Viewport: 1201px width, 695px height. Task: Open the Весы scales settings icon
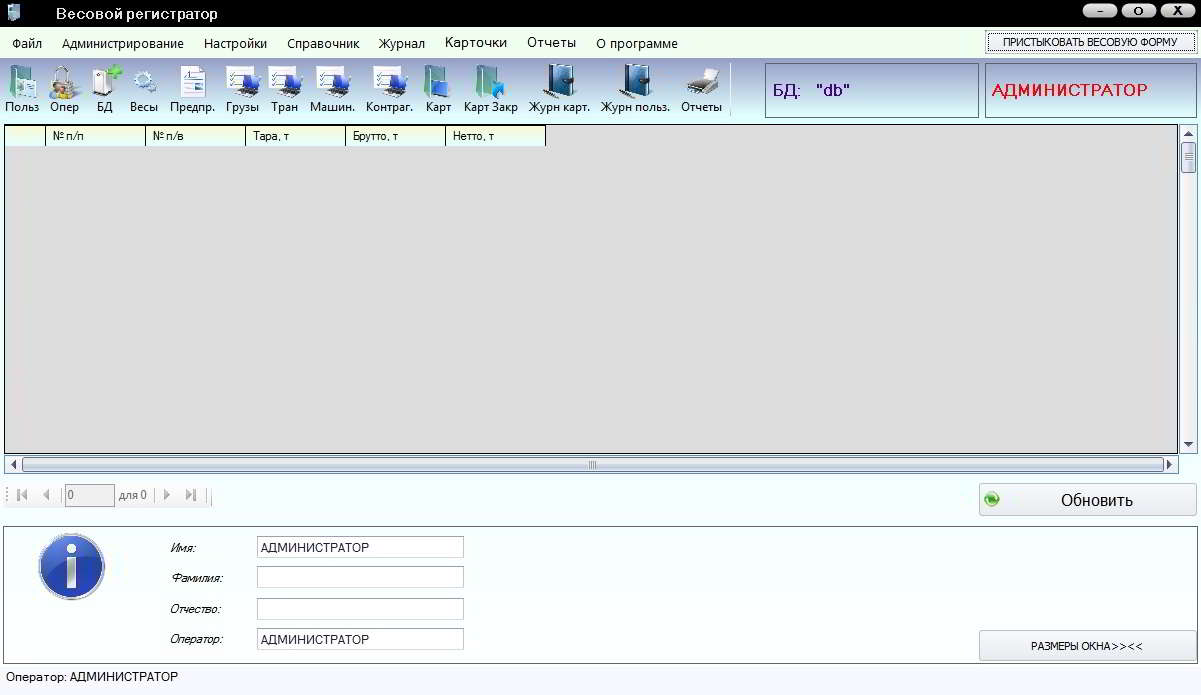[144, 87]
